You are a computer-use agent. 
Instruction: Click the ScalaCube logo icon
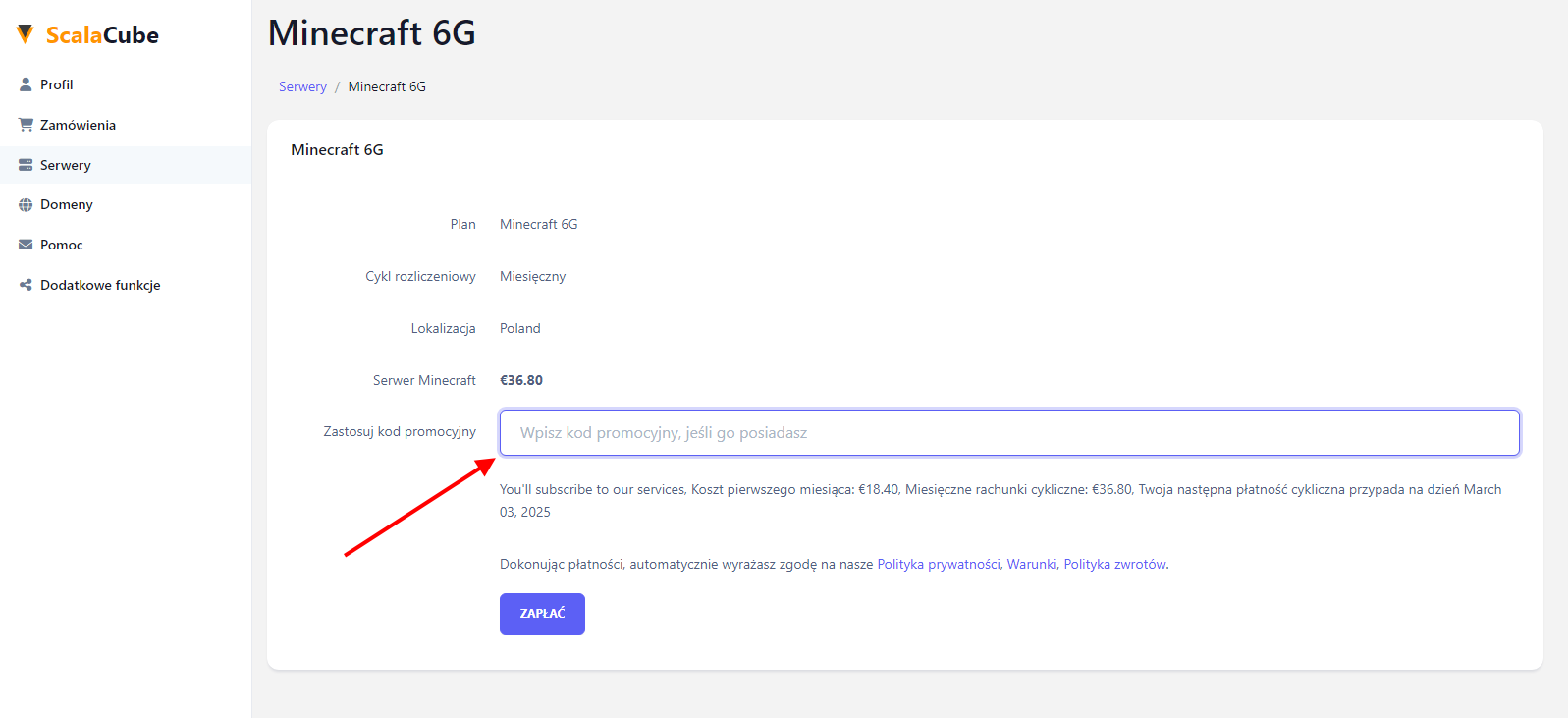[x=26, y=34]
